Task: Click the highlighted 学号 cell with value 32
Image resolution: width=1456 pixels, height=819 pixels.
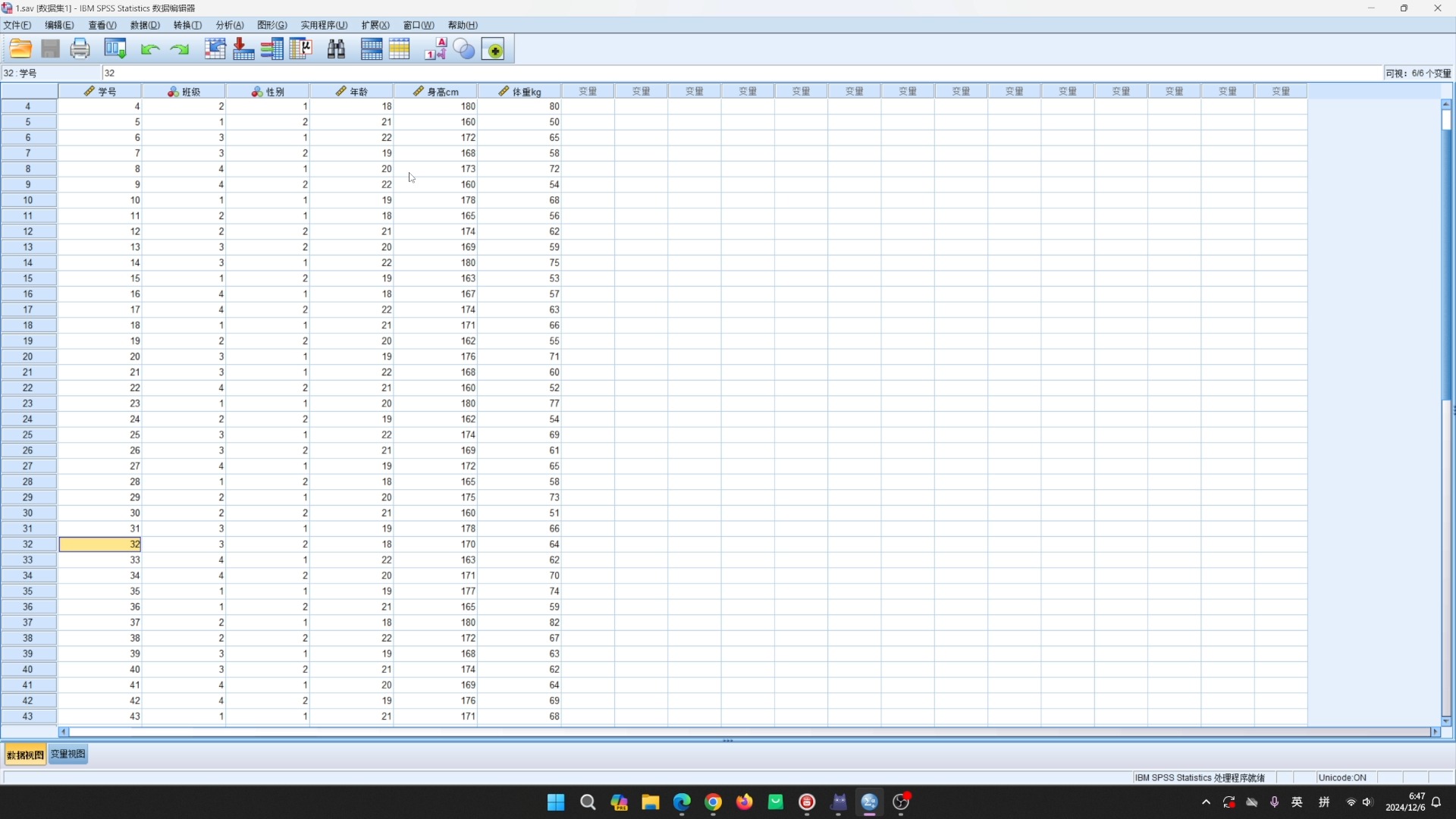Action: click(x=100, y=544)
